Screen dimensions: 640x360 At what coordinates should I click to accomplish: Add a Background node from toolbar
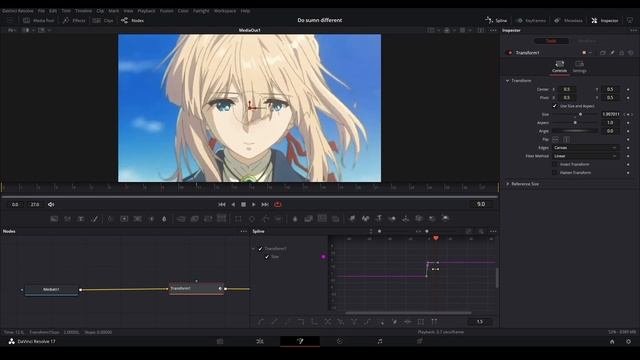(x=54, y=219)
